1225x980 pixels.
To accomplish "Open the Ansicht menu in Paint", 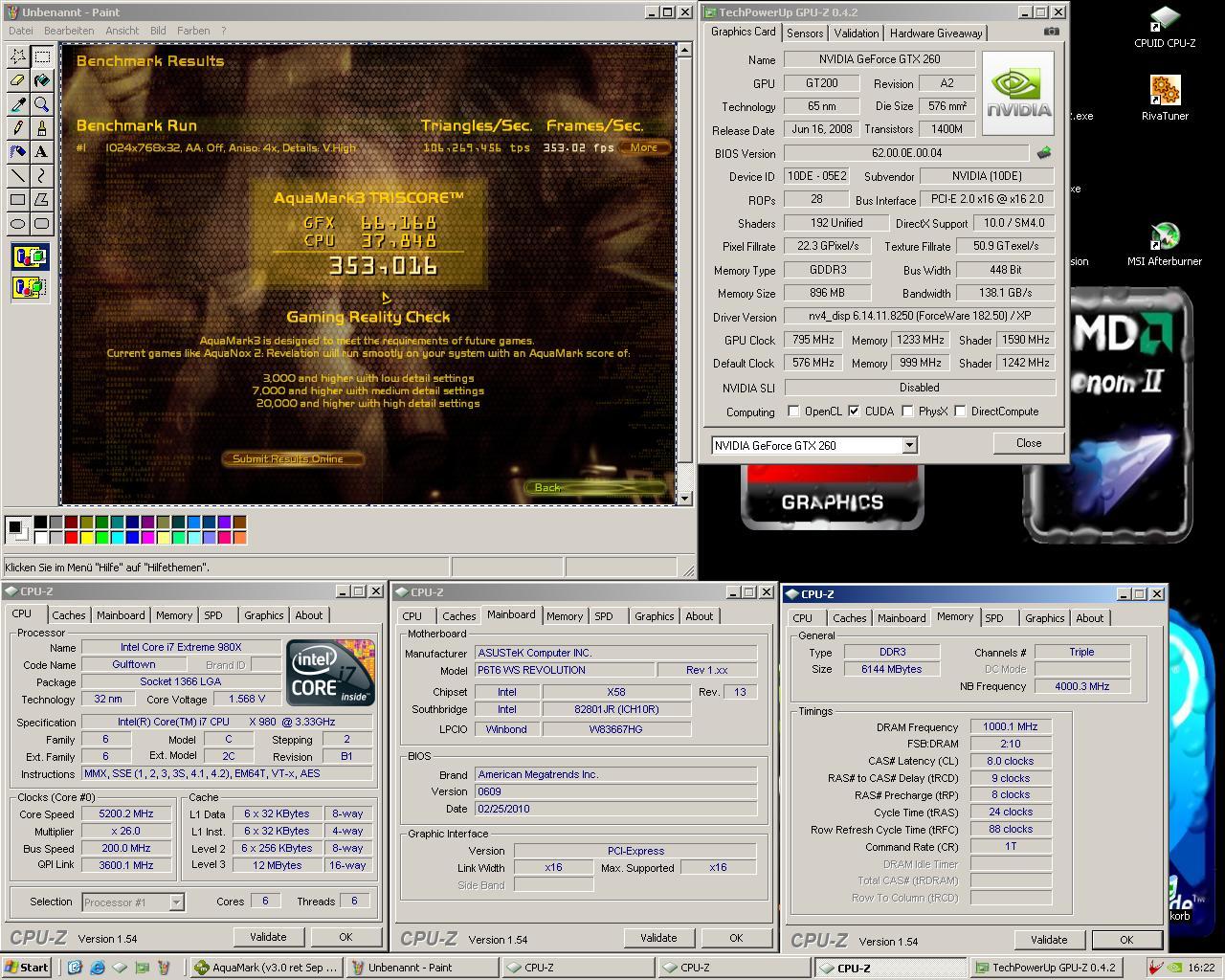I will pyautogui.click(x=122, y=31).
